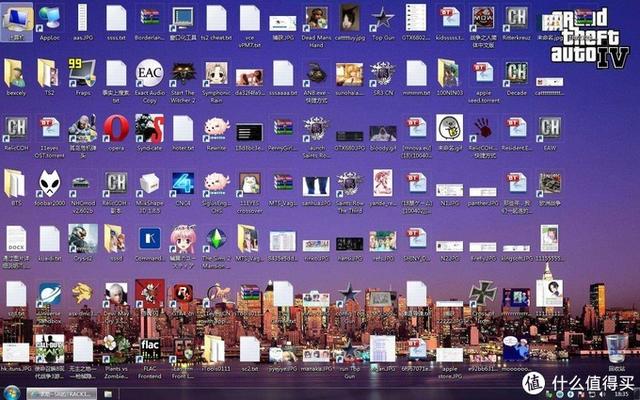Select The Sims 2 Mansion shortcut
The width and height of the screenshot is (640, 400).
216,238
